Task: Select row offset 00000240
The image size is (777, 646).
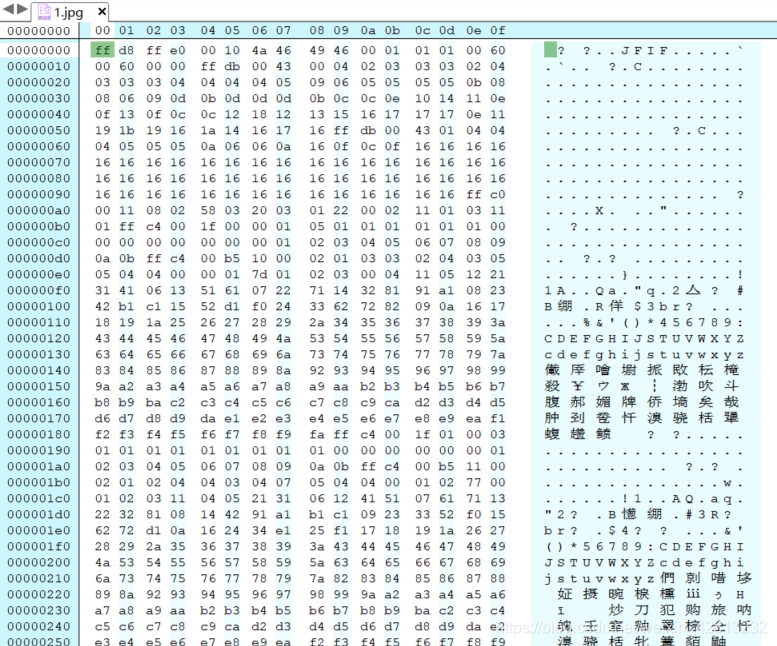Action: coord(39,626)
